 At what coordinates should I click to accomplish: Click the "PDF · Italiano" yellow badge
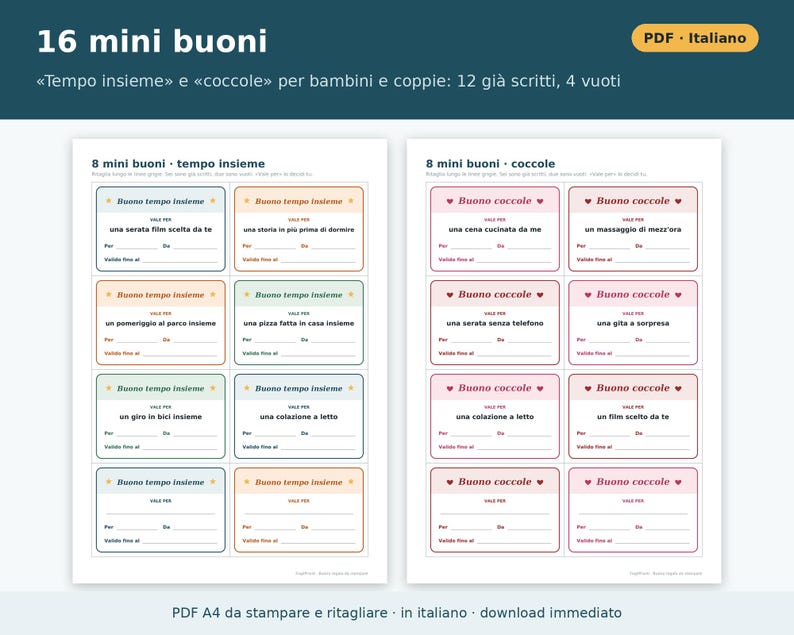(695, 38)
